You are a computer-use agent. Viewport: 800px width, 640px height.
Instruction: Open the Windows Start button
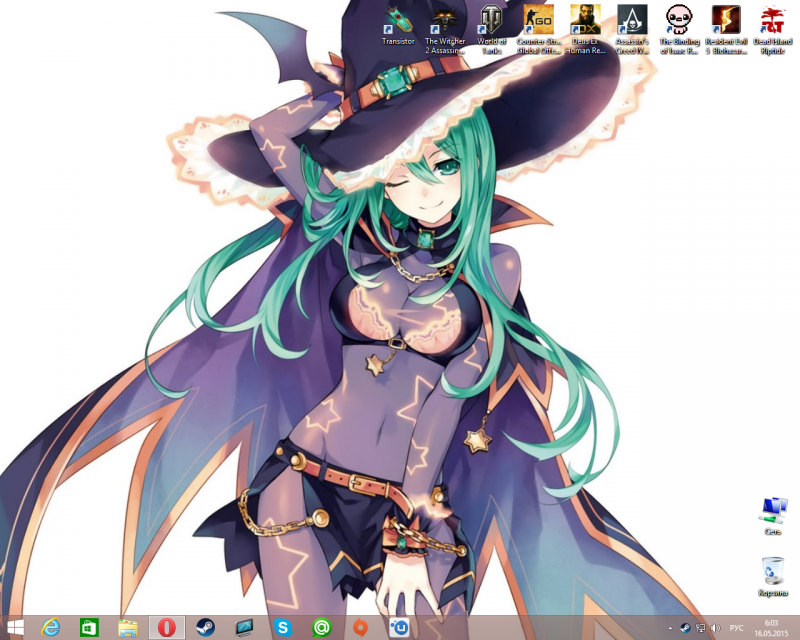click(15, 627)
